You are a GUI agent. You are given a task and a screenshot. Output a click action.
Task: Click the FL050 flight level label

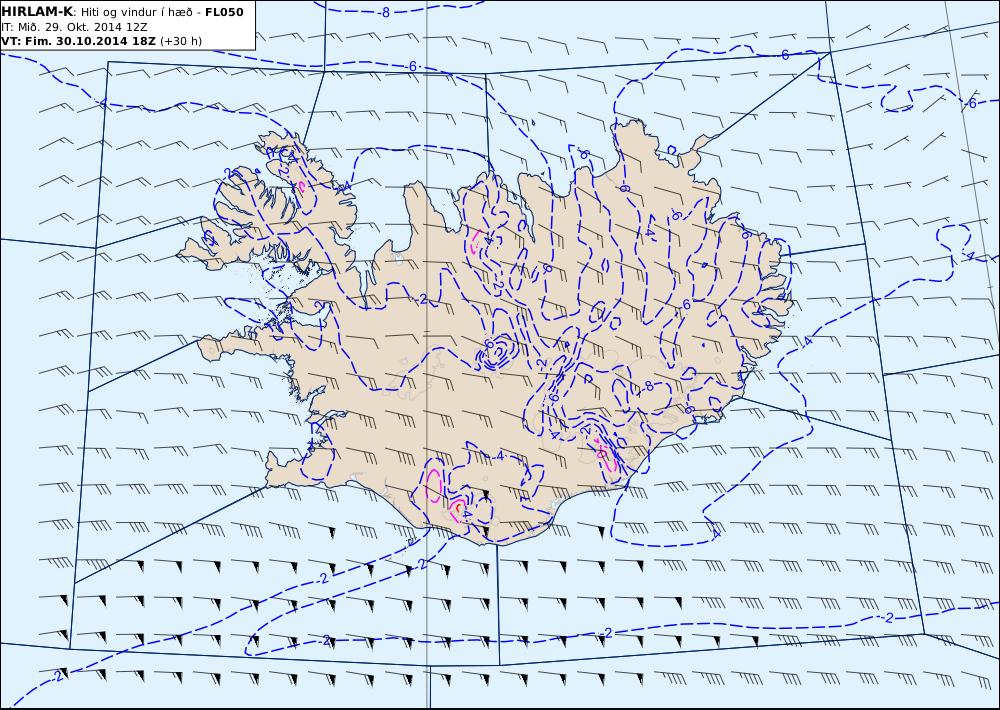(x=224, y=12)
